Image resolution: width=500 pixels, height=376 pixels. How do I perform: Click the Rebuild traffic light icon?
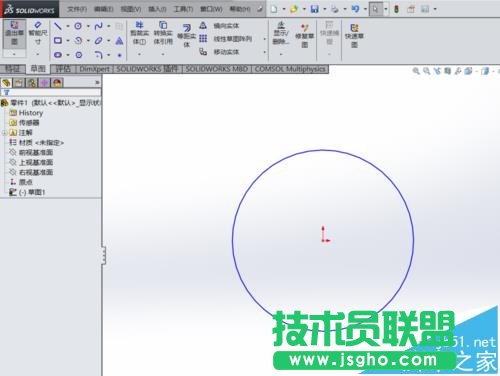[396, 9]
